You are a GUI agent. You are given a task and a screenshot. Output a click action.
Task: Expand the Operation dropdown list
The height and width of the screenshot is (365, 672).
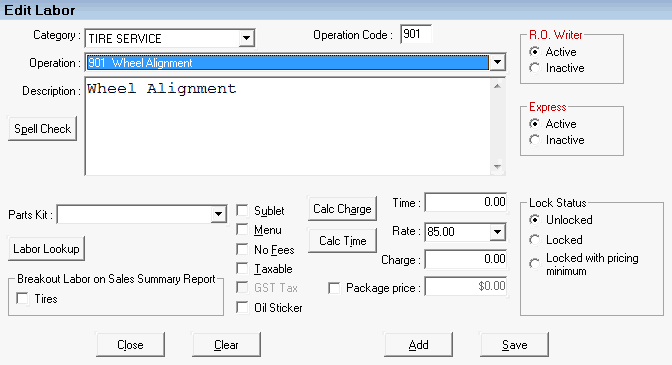pyautogui.click(x=497, y=63)
